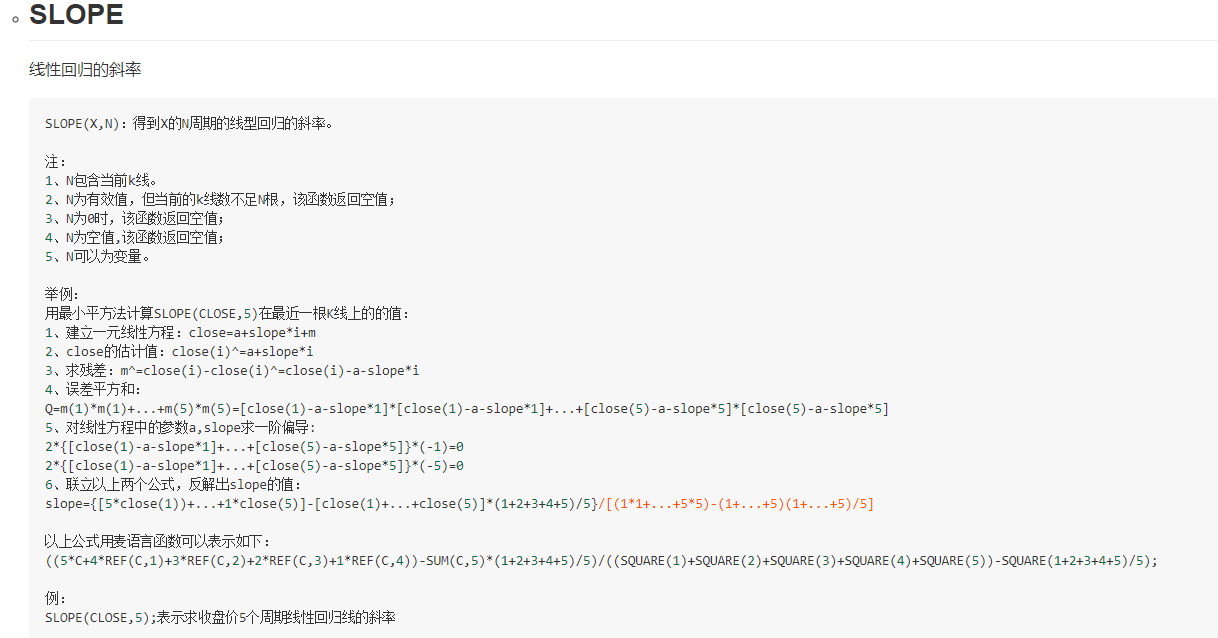Click step 3 about 求残差

point(232,370)
